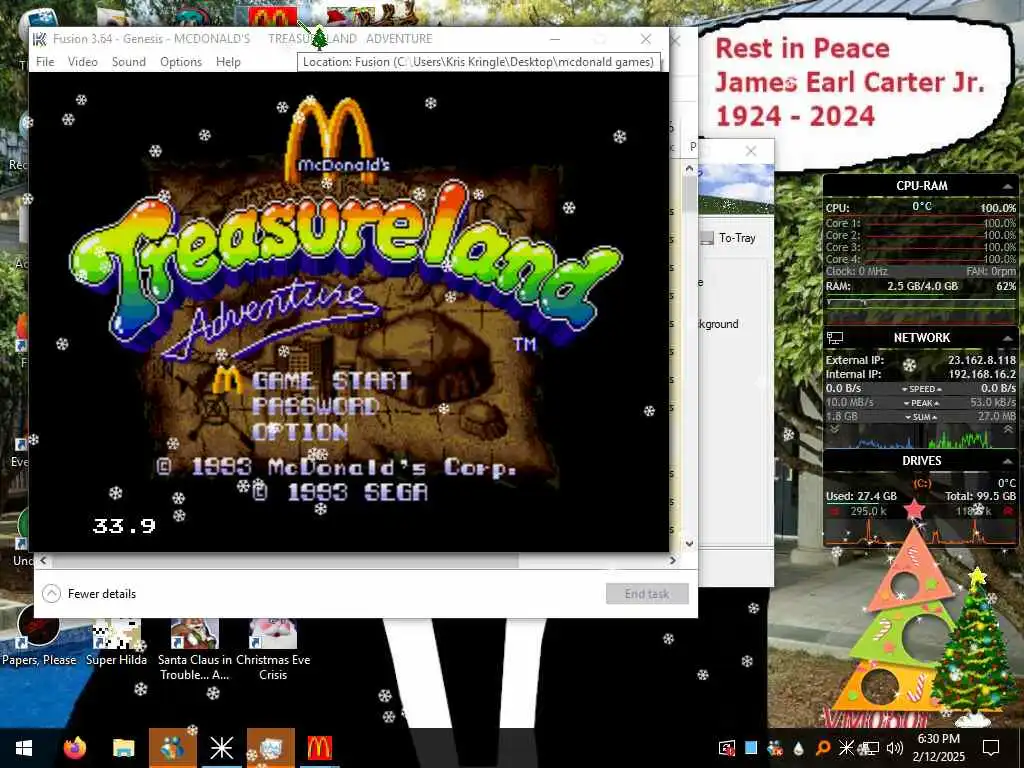Image resolution: width=1024 pixels, height=768 pixels.
Task: Click the End task button
Action: 647,594
